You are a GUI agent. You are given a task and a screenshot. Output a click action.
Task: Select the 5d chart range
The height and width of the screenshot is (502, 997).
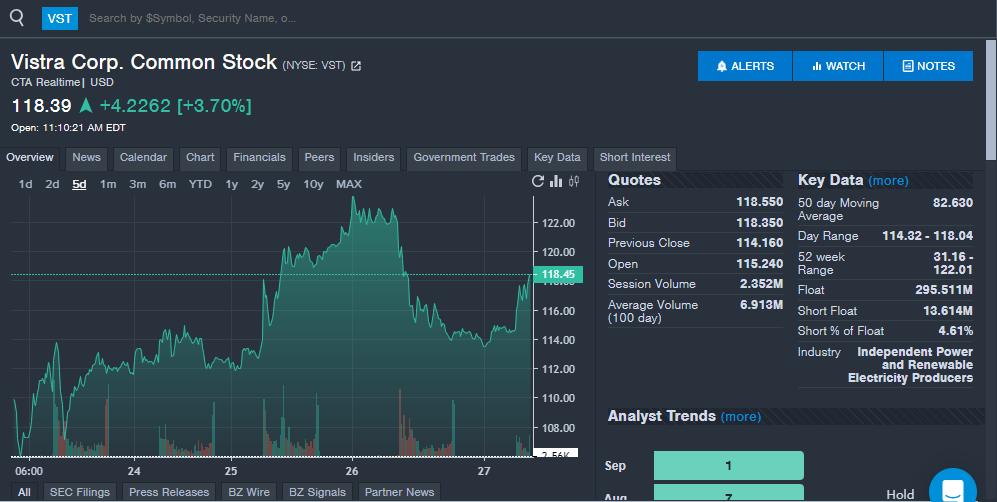(79, 184)
